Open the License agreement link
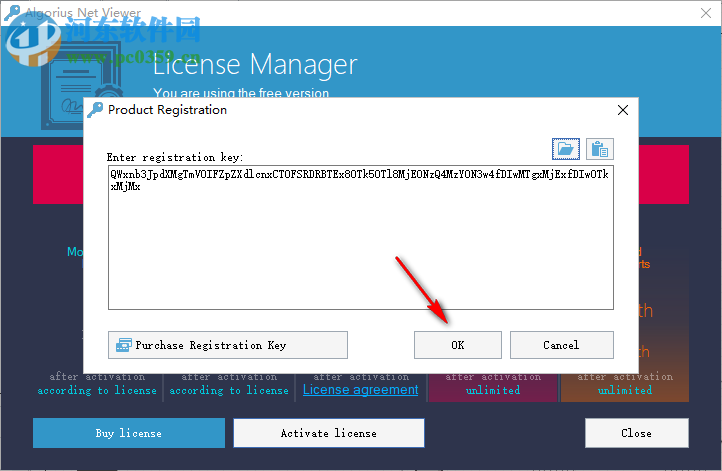 pyautogui.click(x=361, y=390)
